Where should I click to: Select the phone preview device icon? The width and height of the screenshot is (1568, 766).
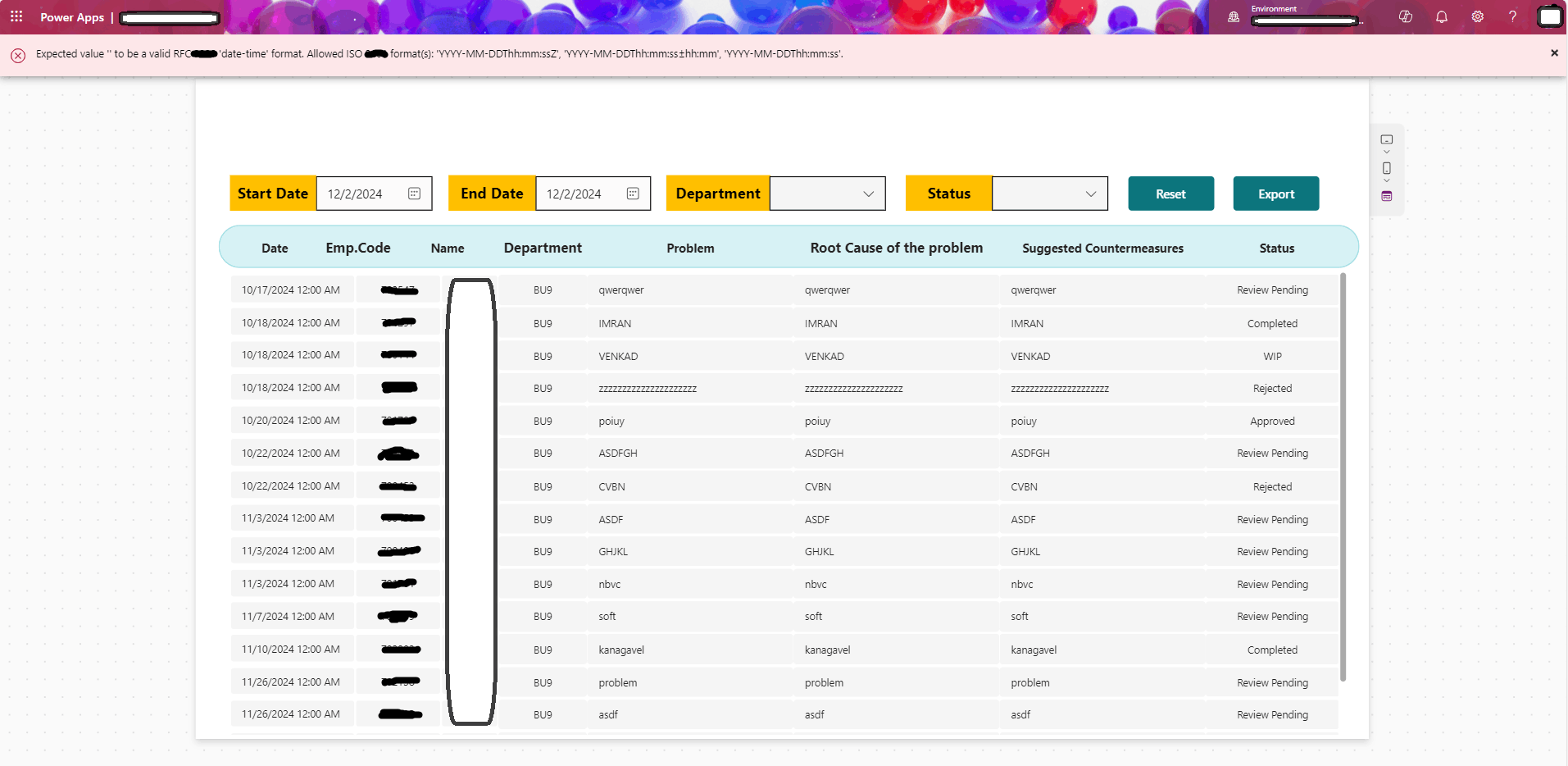[x=1387, y=168]
